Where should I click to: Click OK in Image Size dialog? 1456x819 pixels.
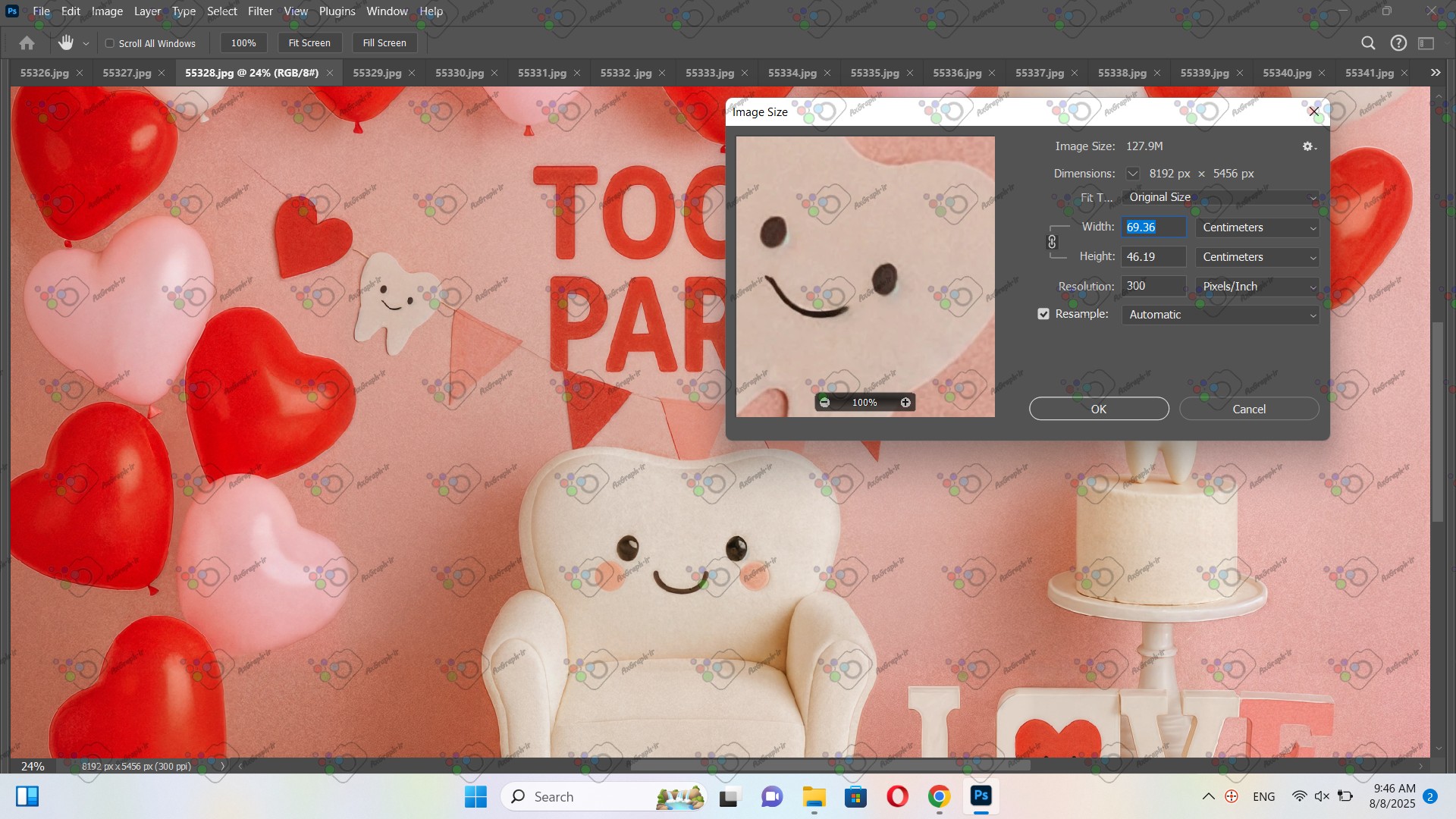[1099, 409]
